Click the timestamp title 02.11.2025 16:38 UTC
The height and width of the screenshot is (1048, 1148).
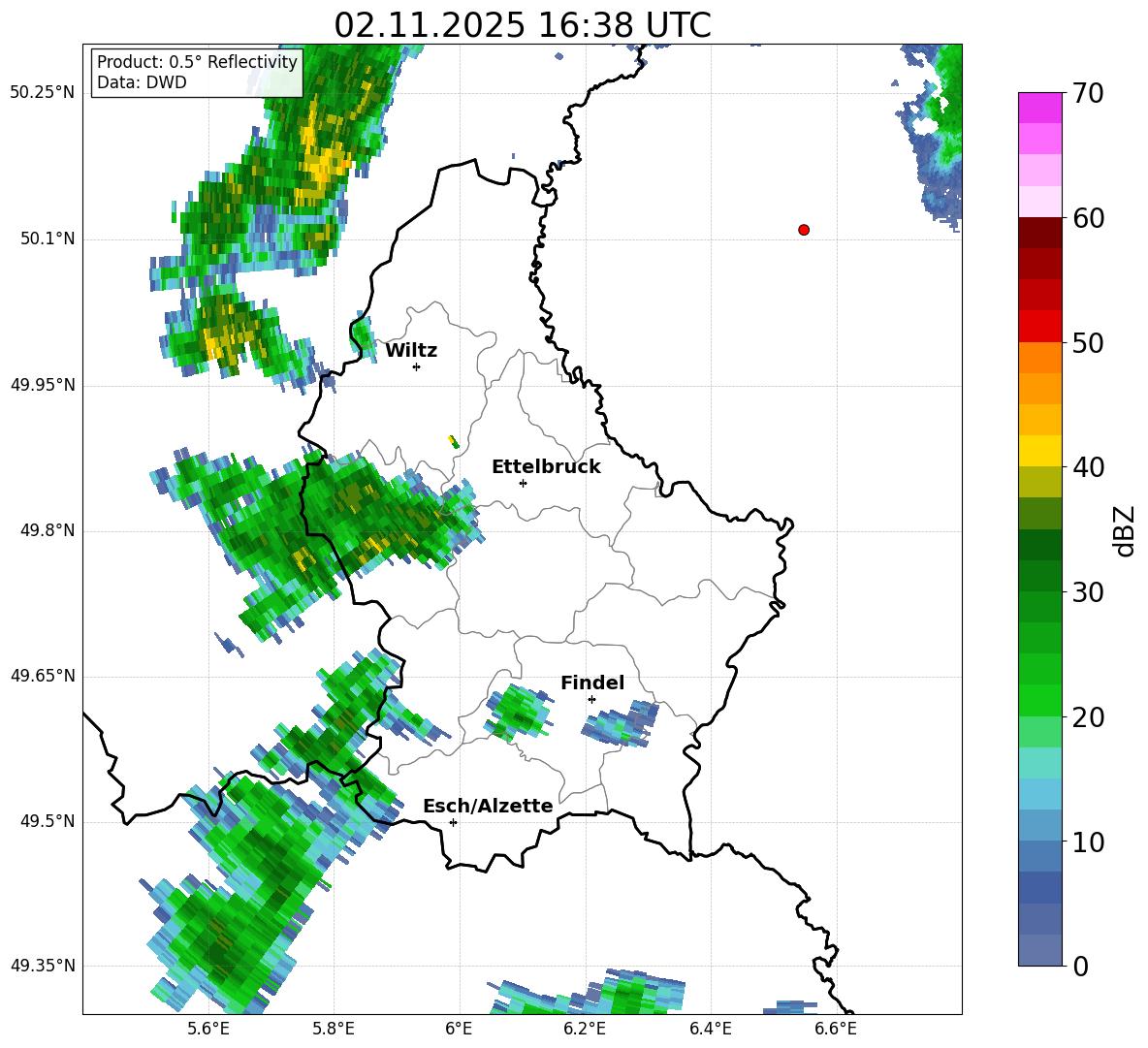(523, 25)
